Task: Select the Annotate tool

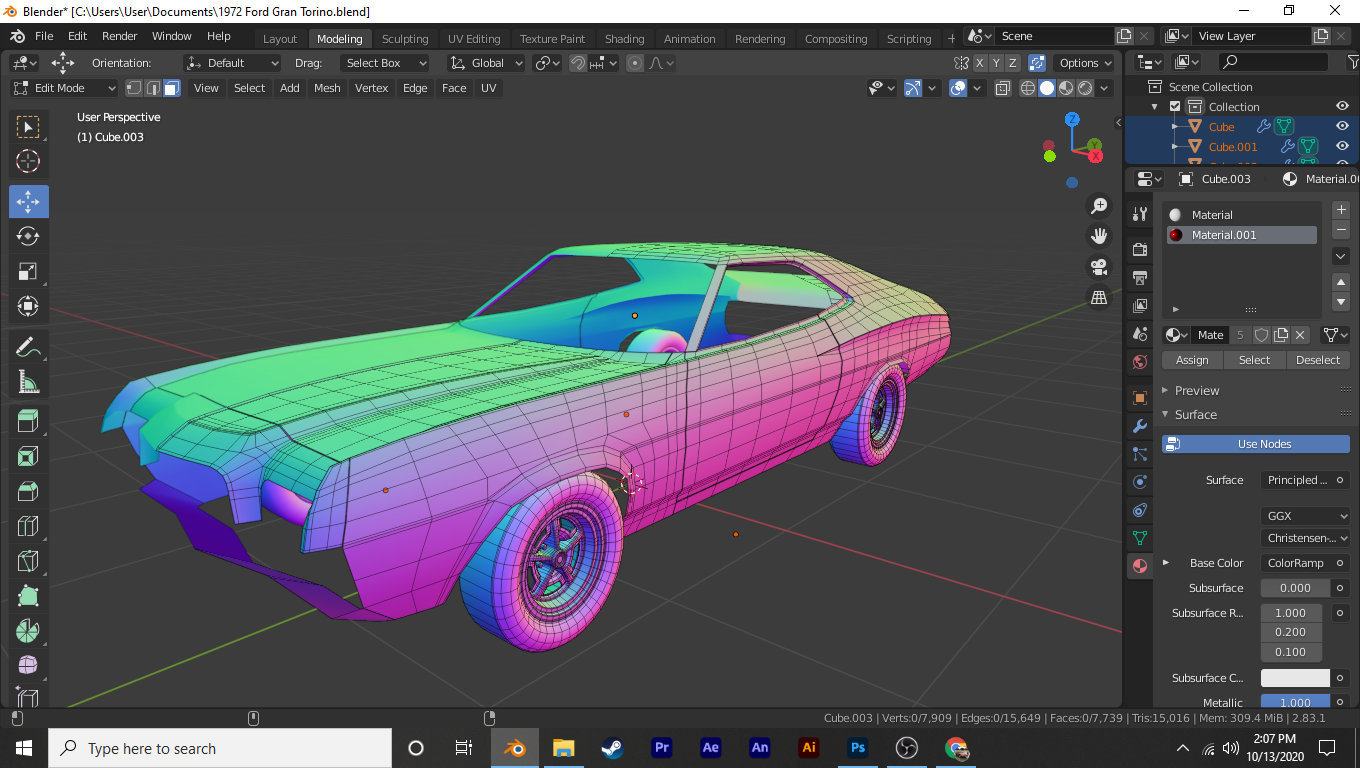Action: pyautogui.click(x=28, y=347)
